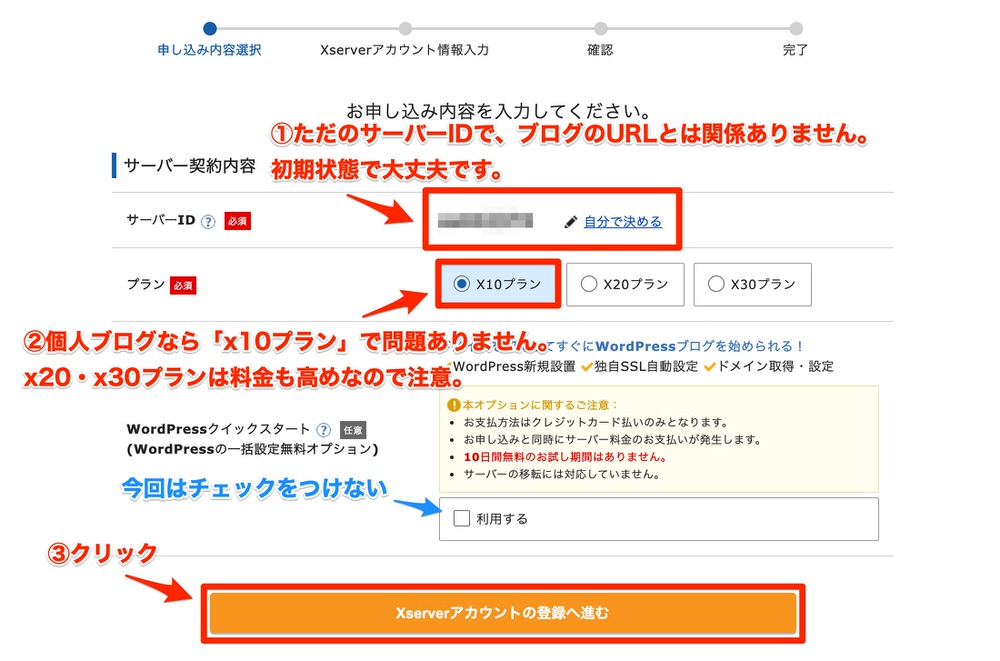This screenshot has height=661, width=1000.
Task: Click the red note 10日間無料のお試し期間はありません。
Action: 566,457
